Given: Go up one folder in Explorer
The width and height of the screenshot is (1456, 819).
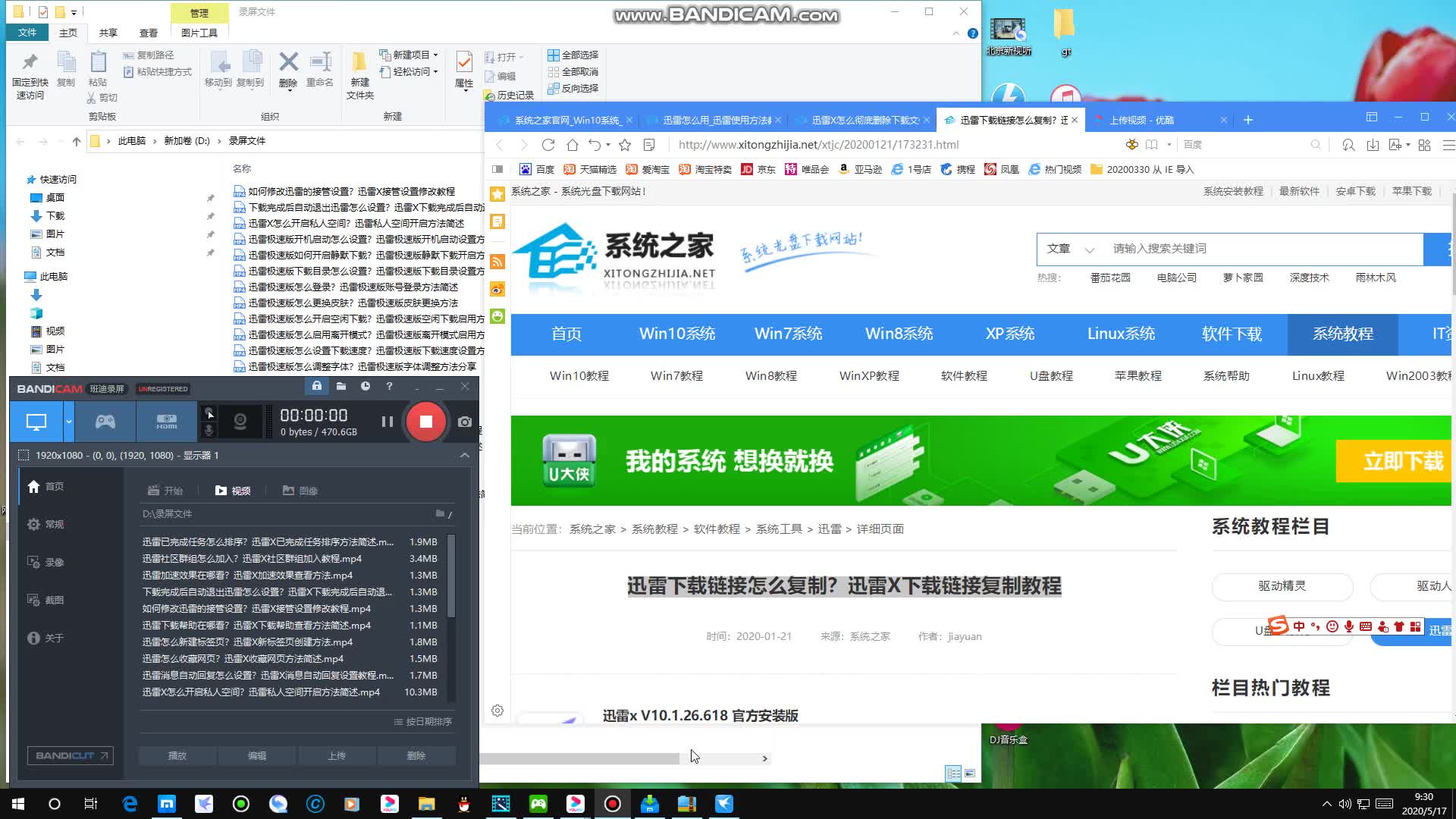Looking at the screenshot, I should point(77,141).
